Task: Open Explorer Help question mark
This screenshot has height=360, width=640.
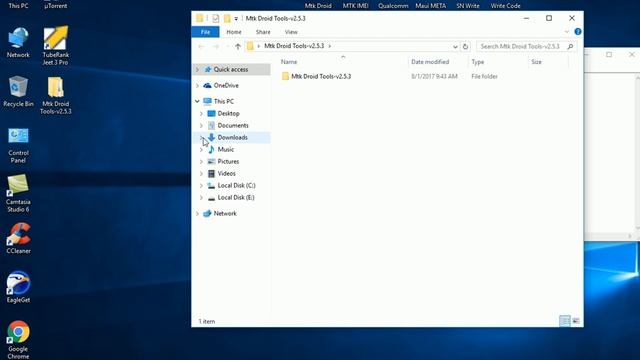Action: [578, 31]
